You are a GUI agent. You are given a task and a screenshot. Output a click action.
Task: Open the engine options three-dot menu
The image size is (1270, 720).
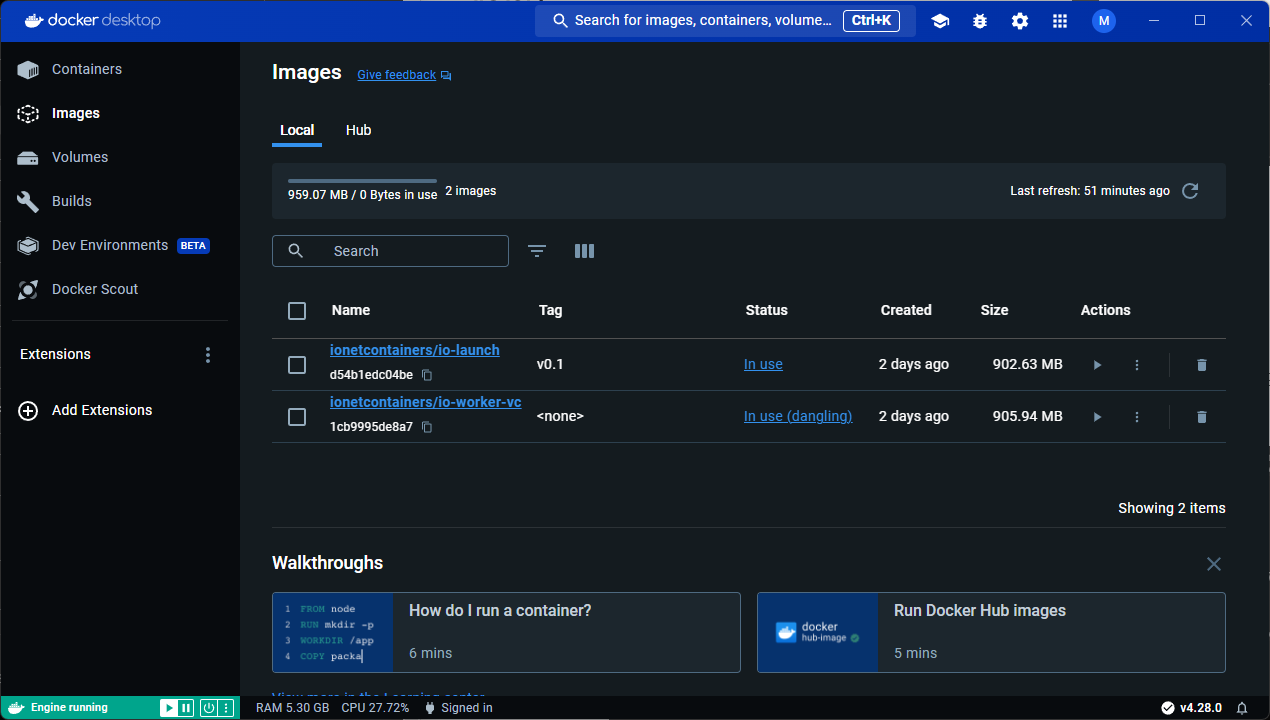tap(226, 708)
